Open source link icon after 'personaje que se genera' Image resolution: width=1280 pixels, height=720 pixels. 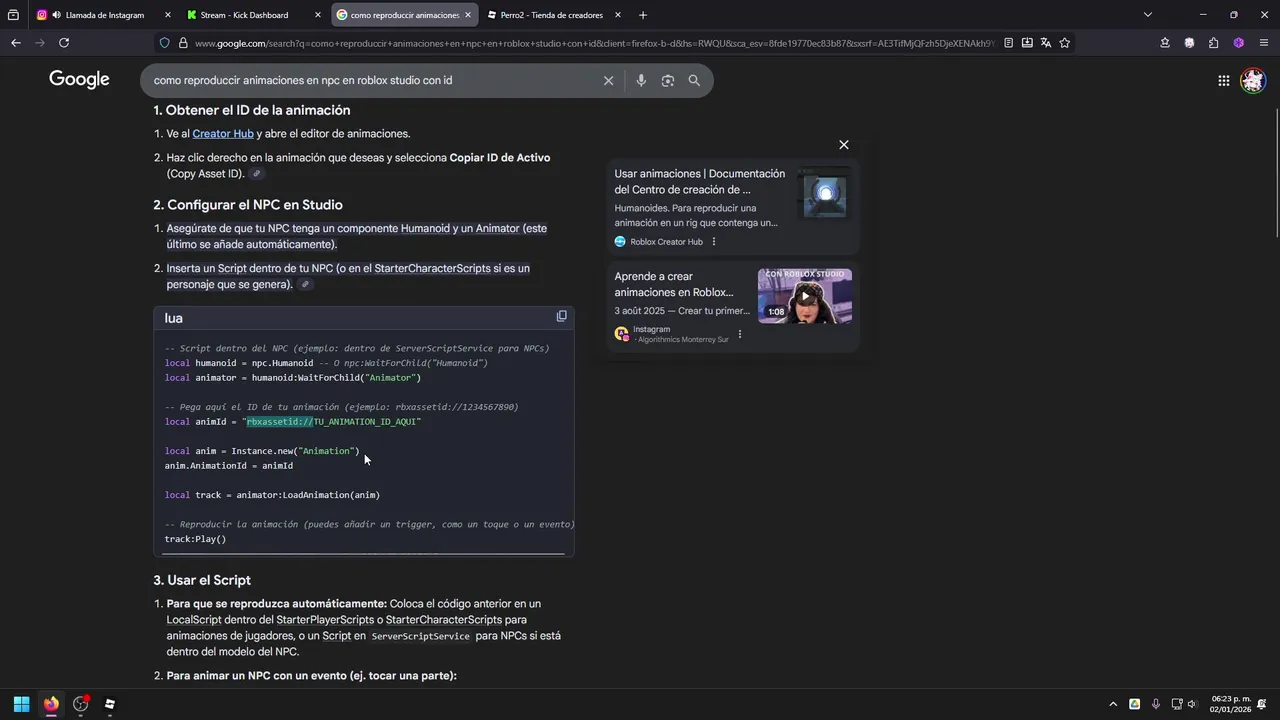pos(305,285)
